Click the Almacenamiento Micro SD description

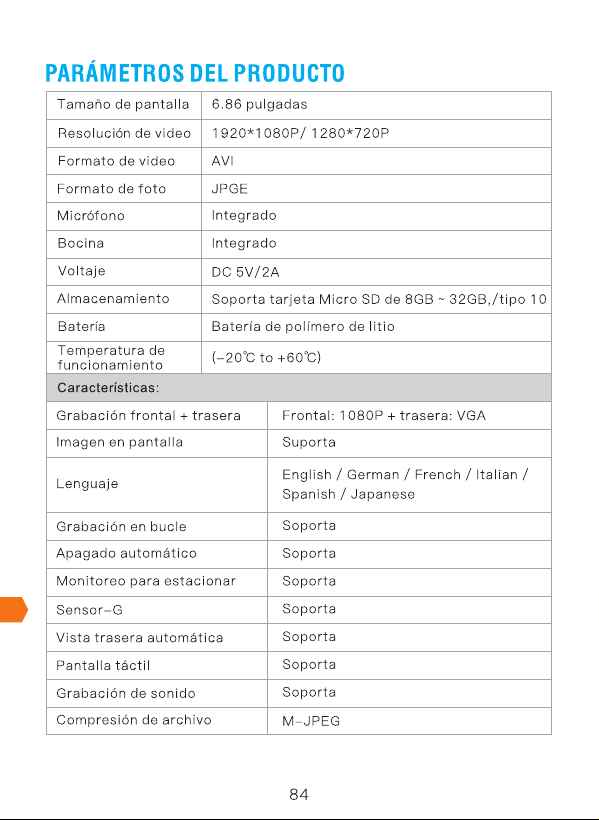tap(379, 299)
